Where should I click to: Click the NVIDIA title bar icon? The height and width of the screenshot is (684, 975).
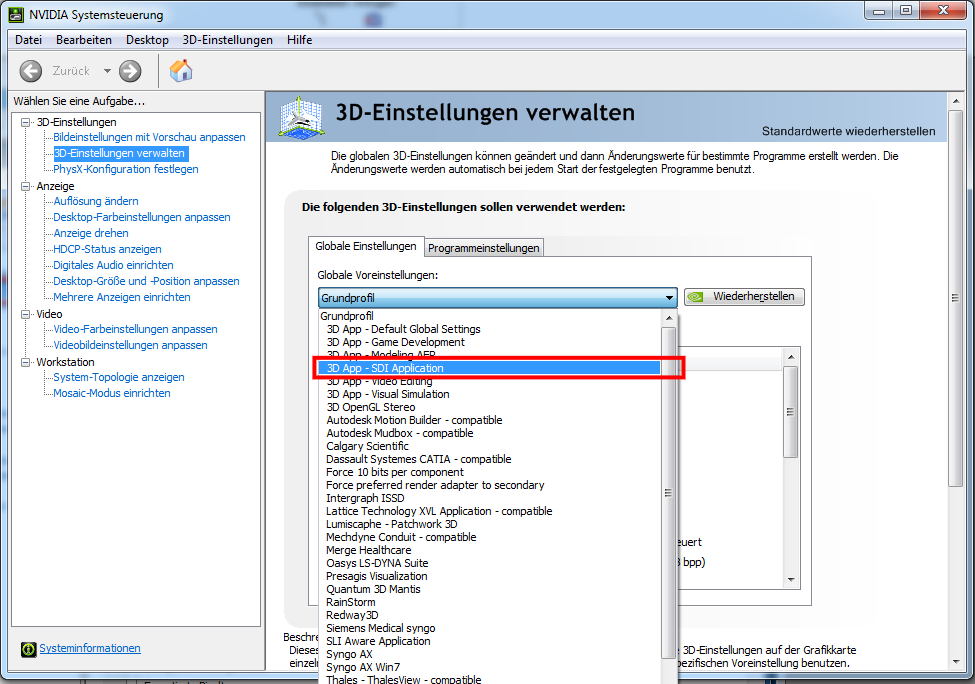coord(16,14)
